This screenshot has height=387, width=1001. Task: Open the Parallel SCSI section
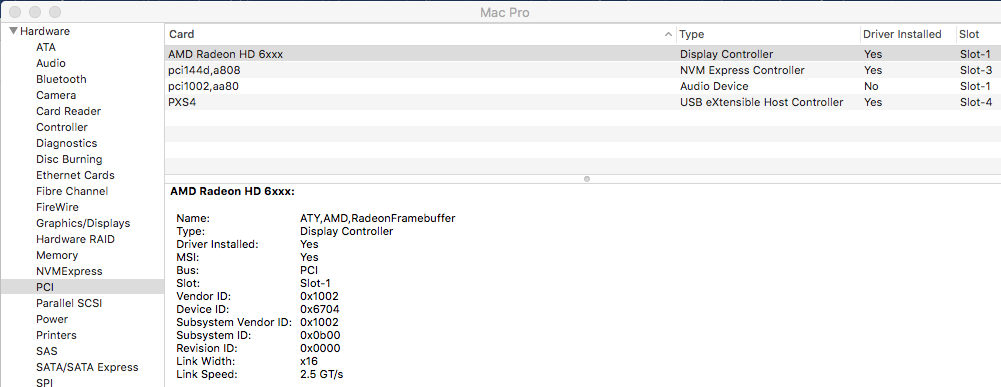(x=69, y=303)
